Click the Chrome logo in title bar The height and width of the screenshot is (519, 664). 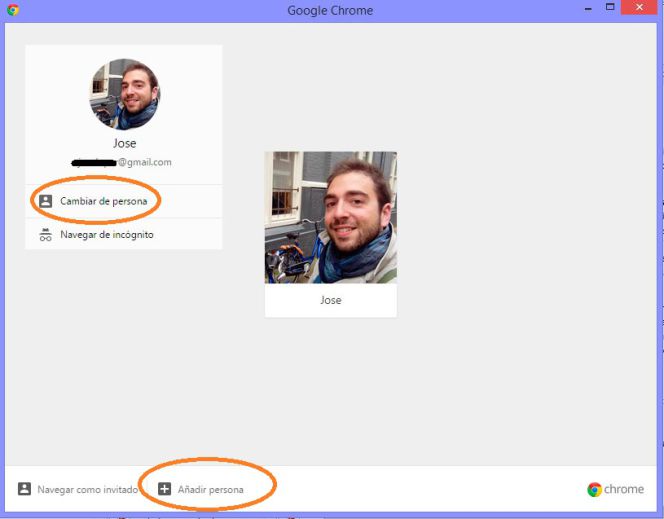13,9
